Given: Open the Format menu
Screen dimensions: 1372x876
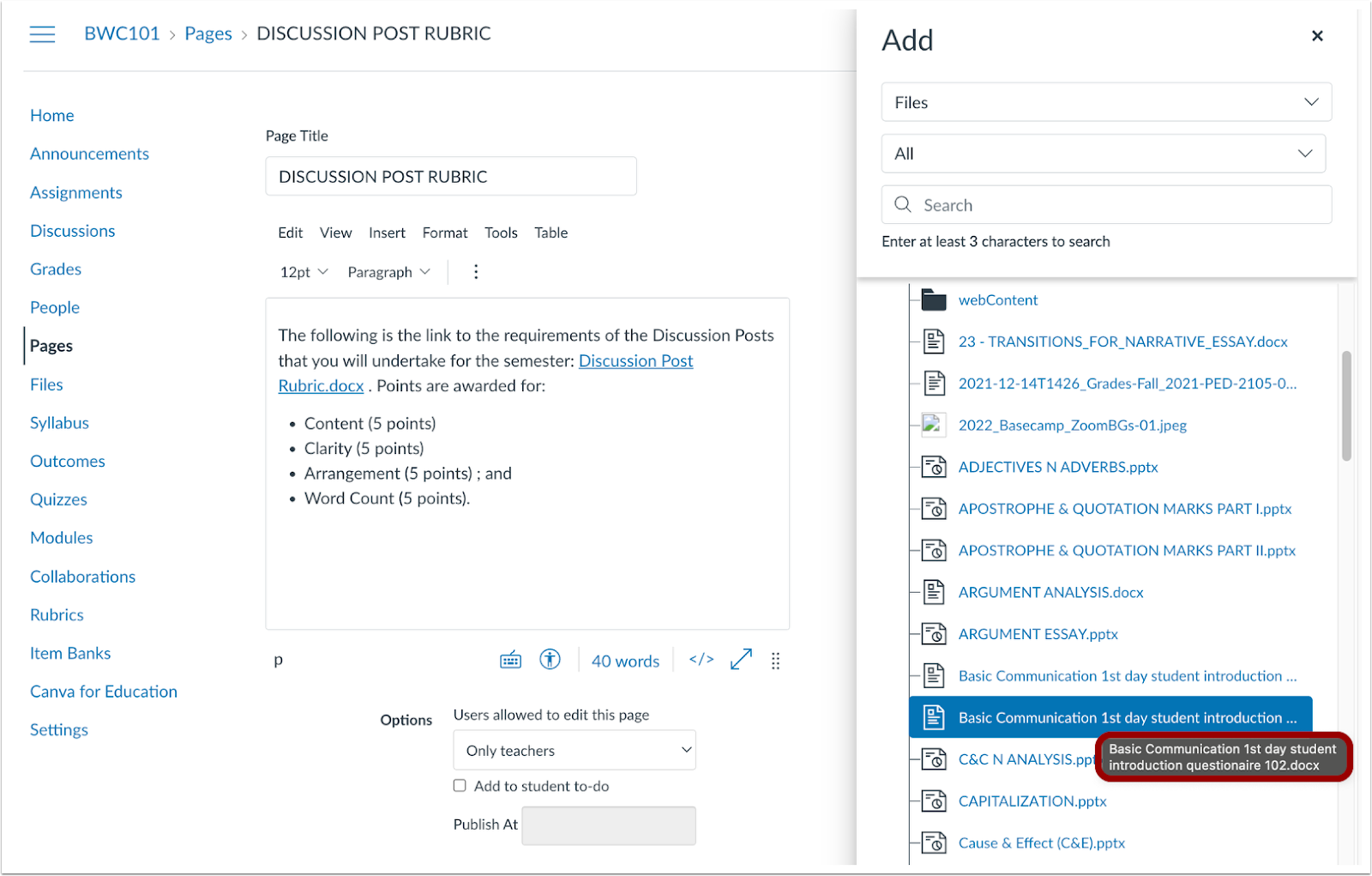Looking at the screenshot, I should pyautogui.click(x=445, y=233).
